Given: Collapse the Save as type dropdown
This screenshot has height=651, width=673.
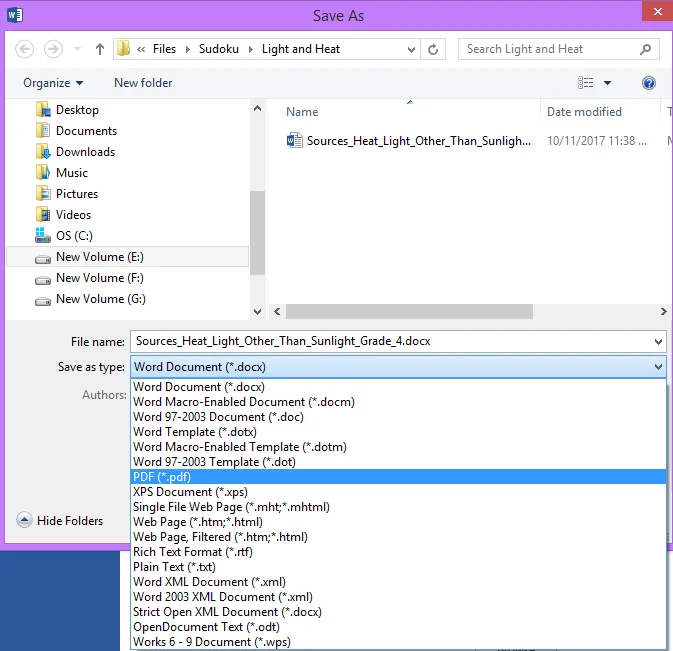Looking at the screenshot, I should (x=658, y=367).
